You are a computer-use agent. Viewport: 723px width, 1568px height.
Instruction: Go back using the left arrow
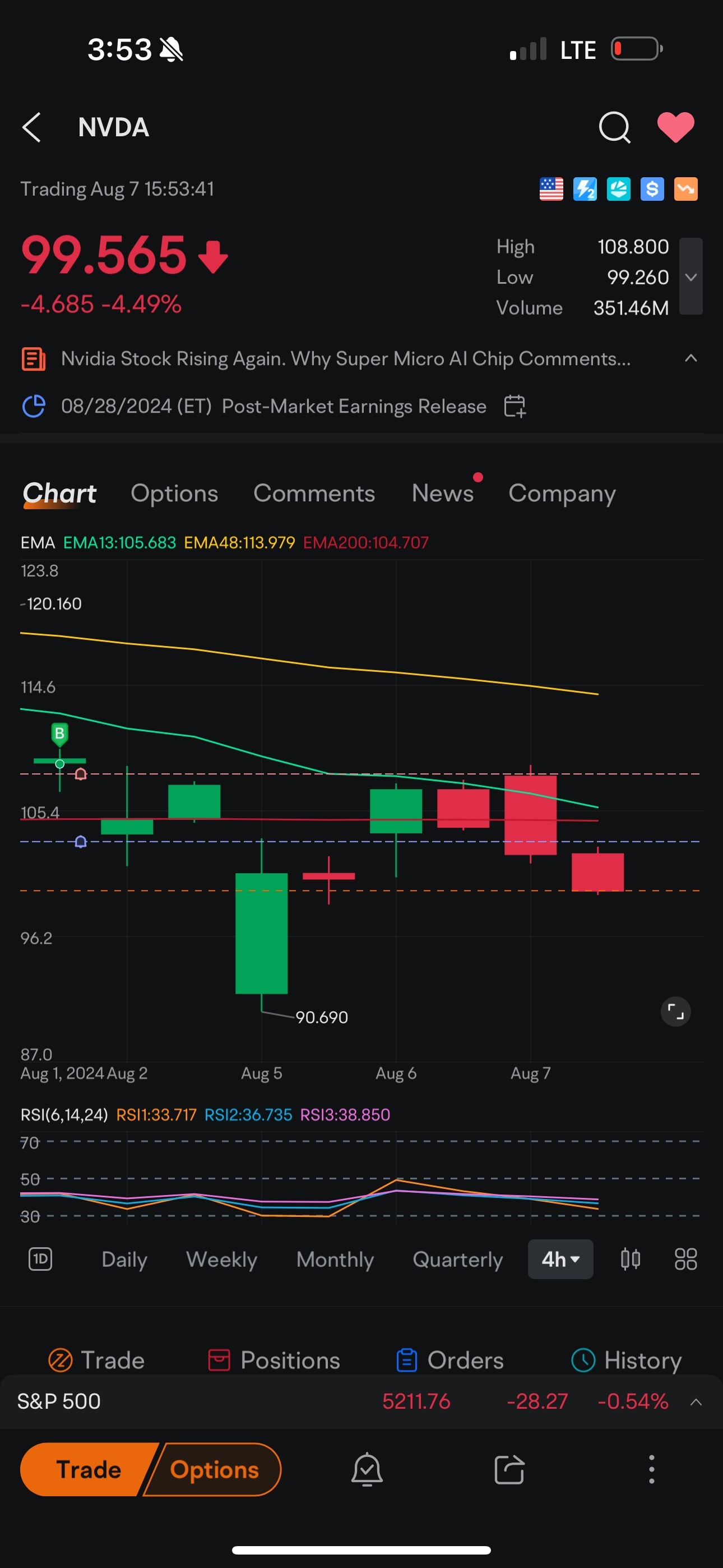31,127
